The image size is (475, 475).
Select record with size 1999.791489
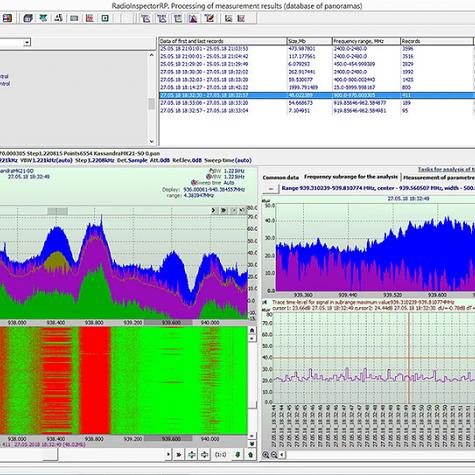316,87
